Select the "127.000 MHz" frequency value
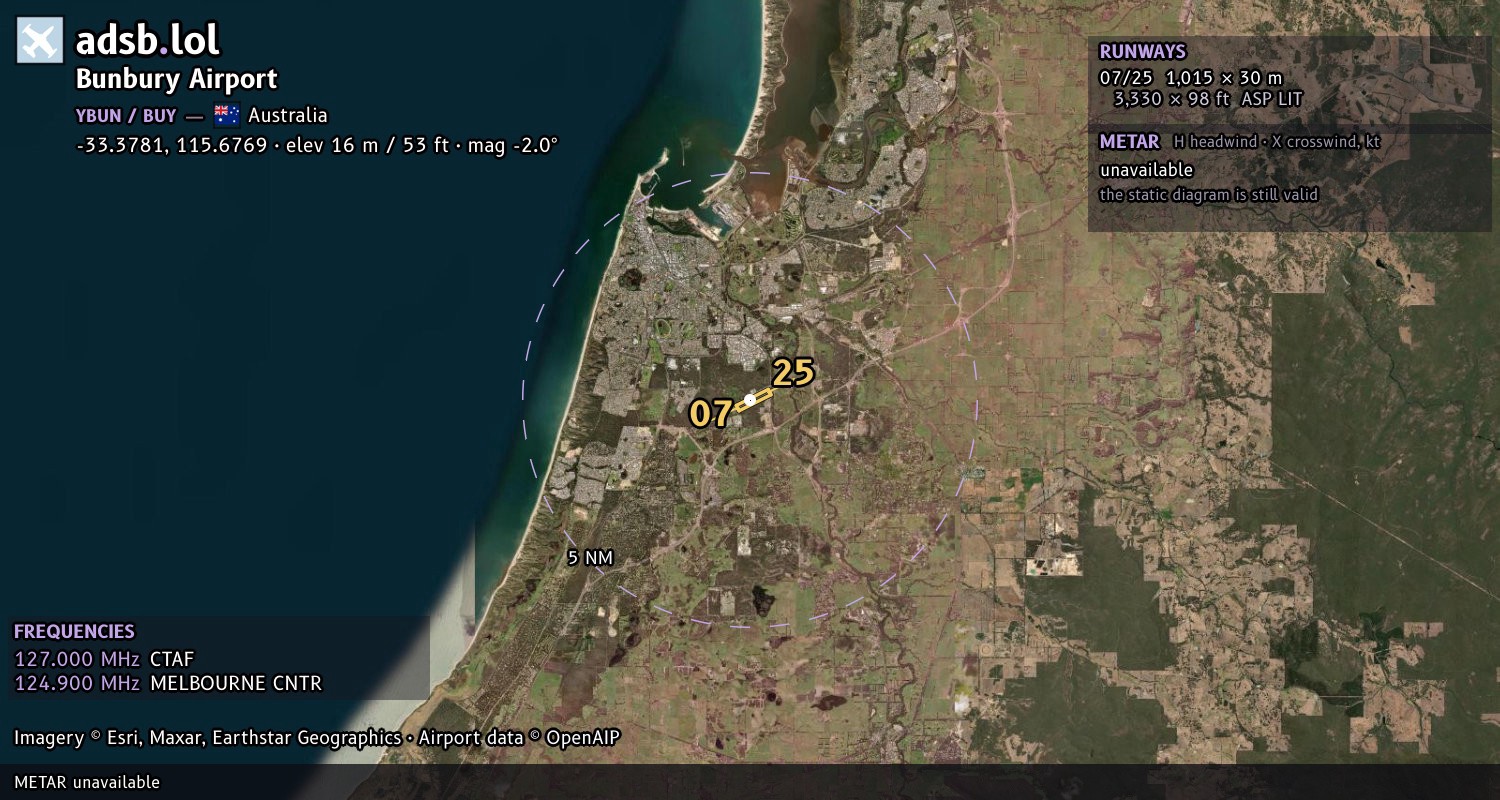 (x=77, y=659)
